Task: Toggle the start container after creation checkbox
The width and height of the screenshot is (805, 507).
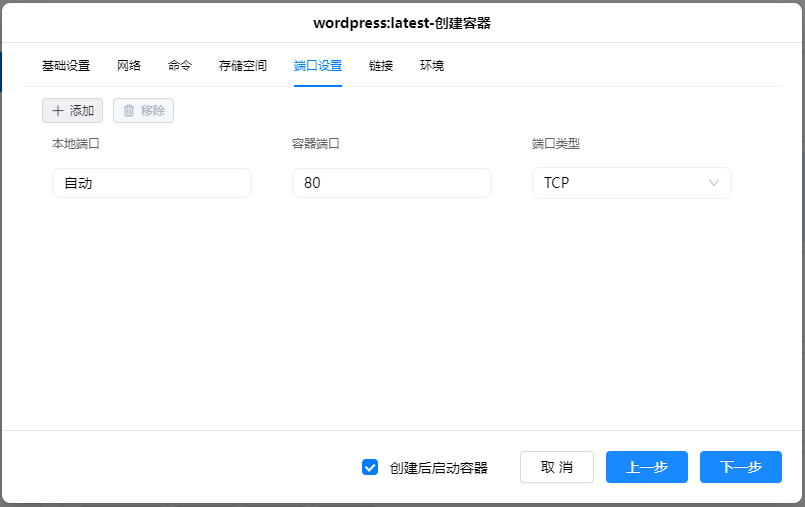Action: [x=370, y=467]
